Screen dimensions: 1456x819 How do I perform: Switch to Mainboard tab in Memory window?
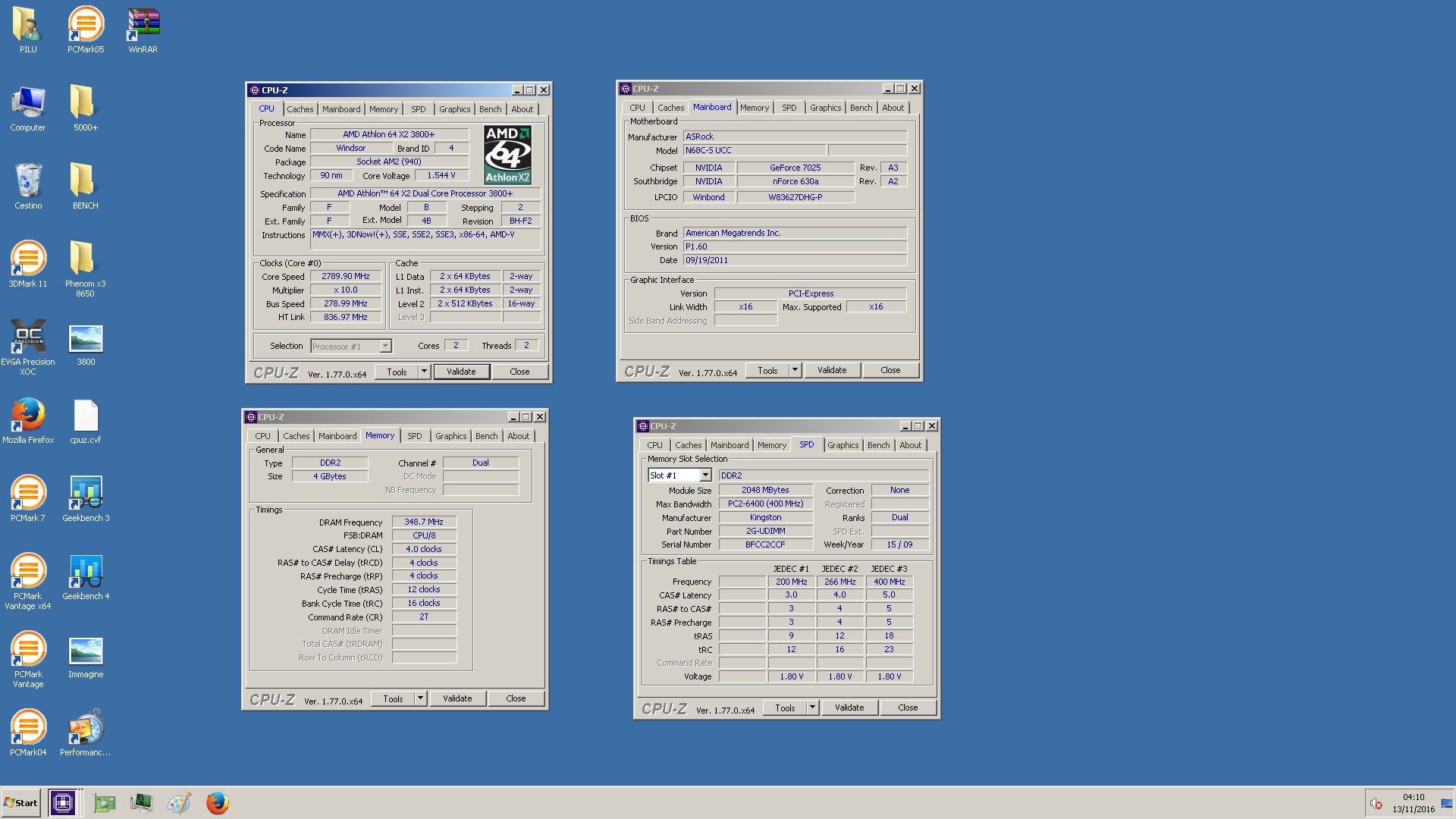pyautogui.click(x=337, y=436)
